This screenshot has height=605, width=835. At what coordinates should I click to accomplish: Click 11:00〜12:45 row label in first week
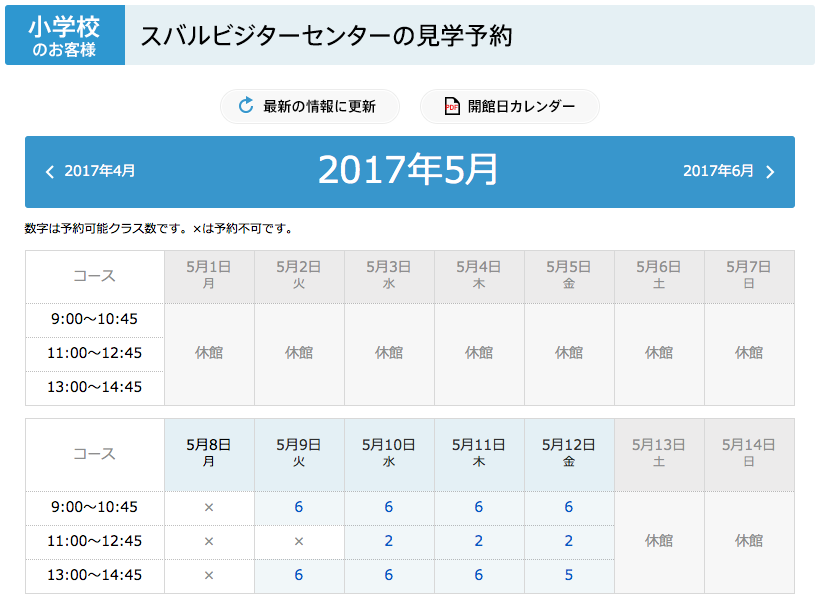pyautogui.click(x=94, y=353)
